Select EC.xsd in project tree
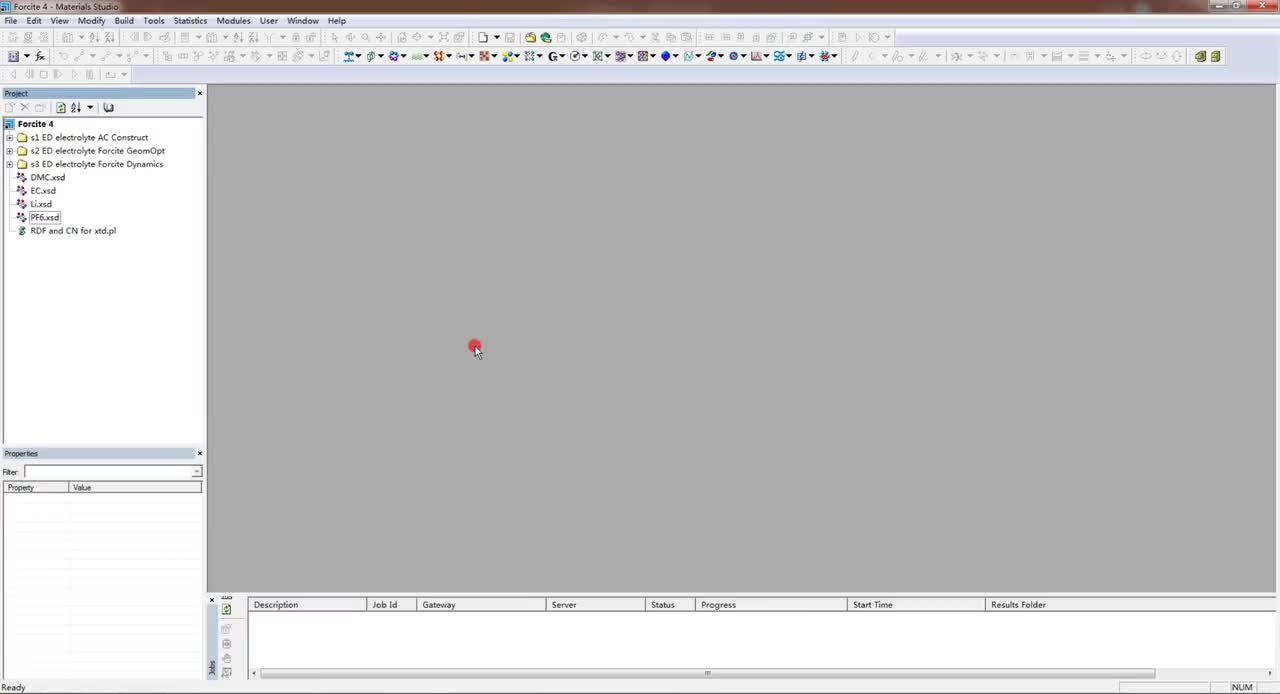Viewport: 1280px width, 694px height. point(43,190)
